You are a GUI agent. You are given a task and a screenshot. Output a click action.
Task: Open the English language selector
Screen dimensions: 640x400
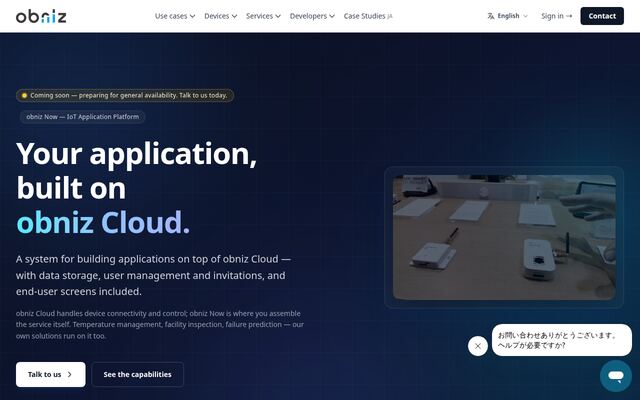click(507, 16)
